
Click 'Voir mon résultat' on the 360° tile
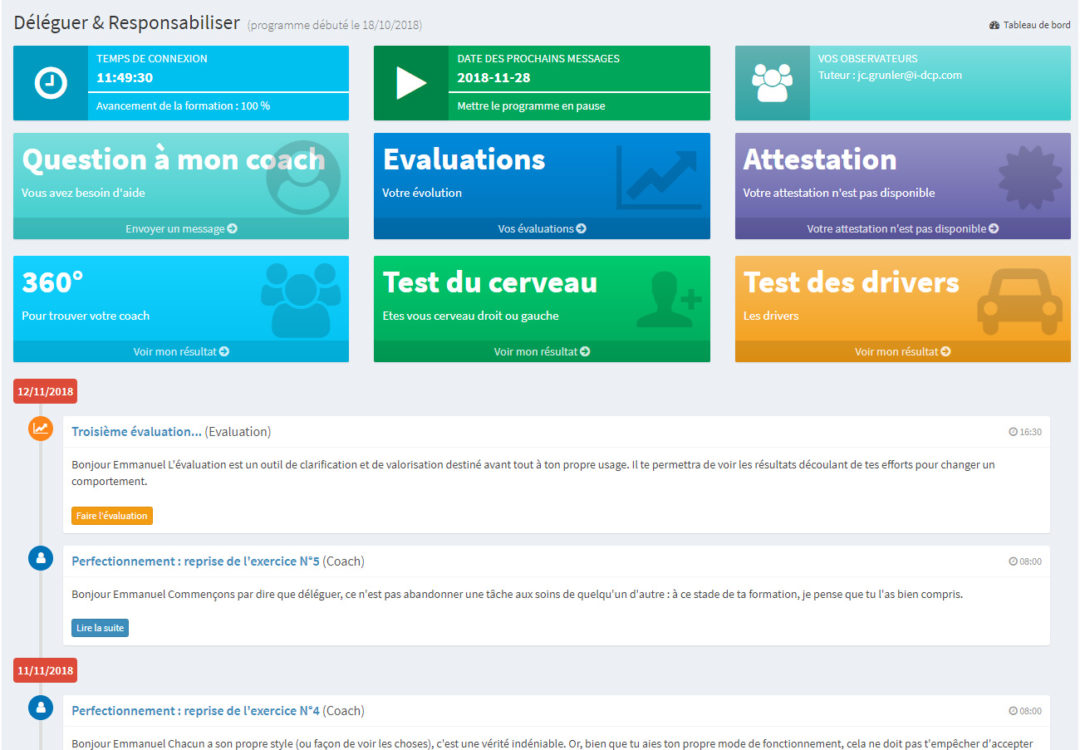tap(180, 351)
